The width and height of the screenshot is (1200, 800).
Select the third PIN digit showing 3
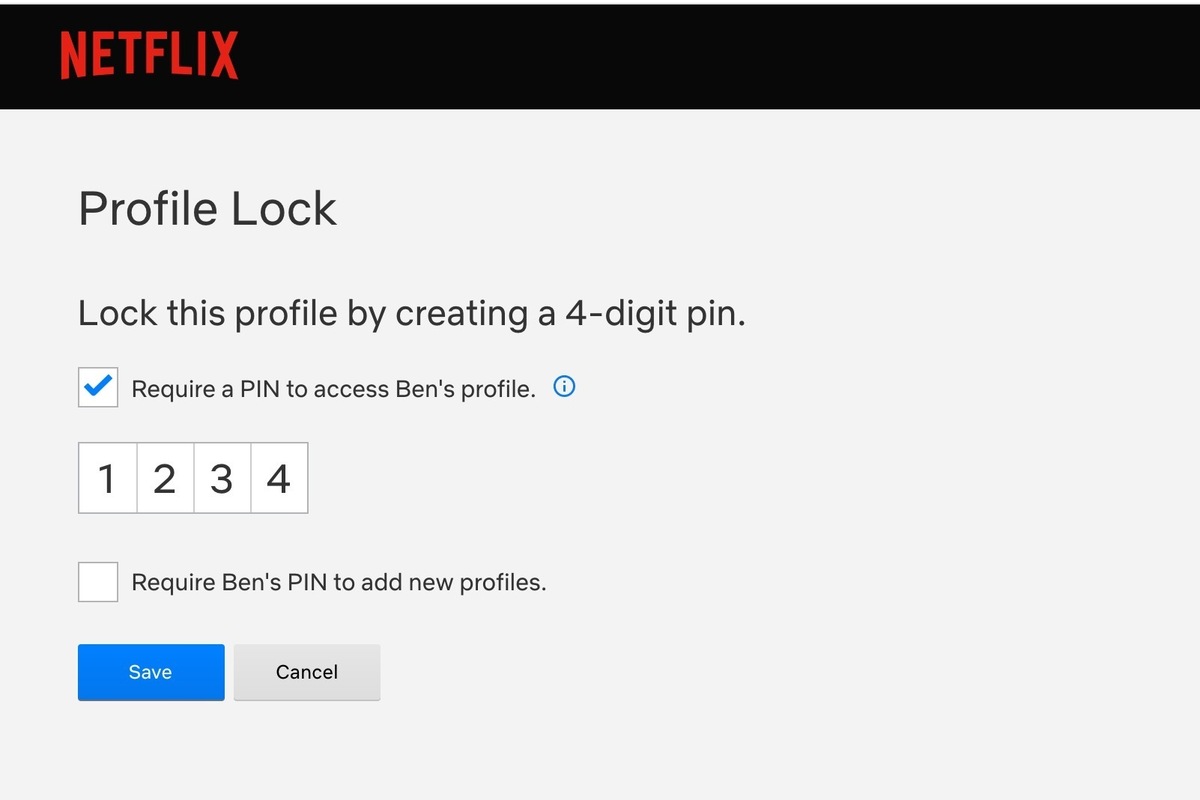[x=221, y=478]
